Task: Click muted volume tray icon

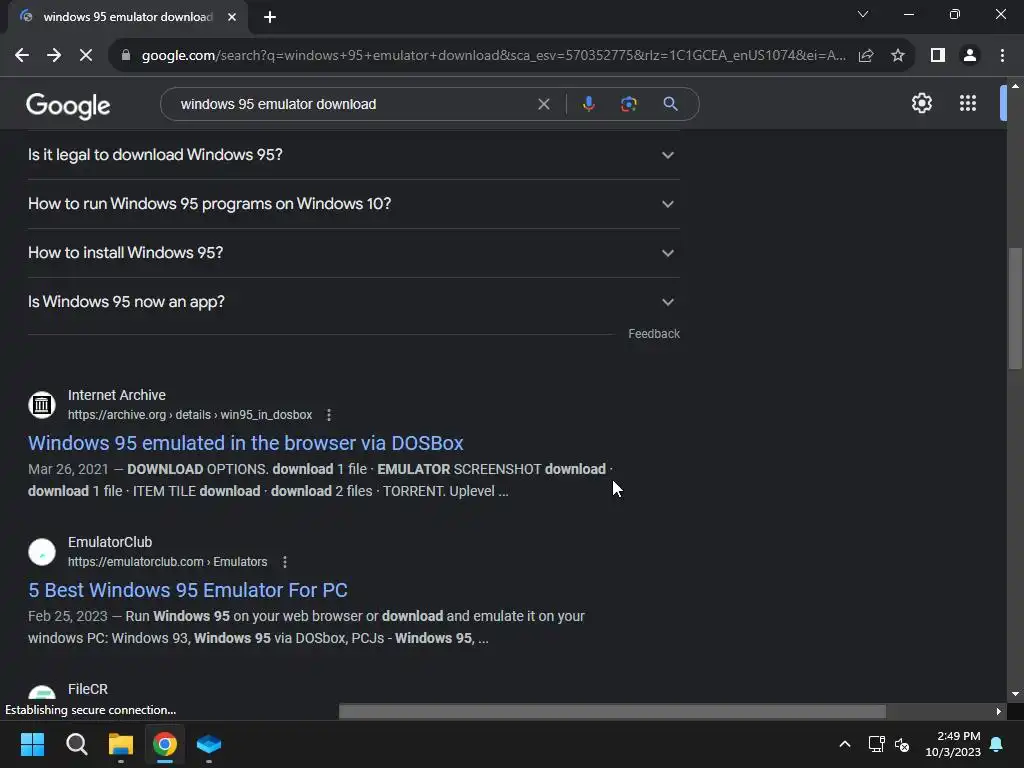Action: pos(902,744)
